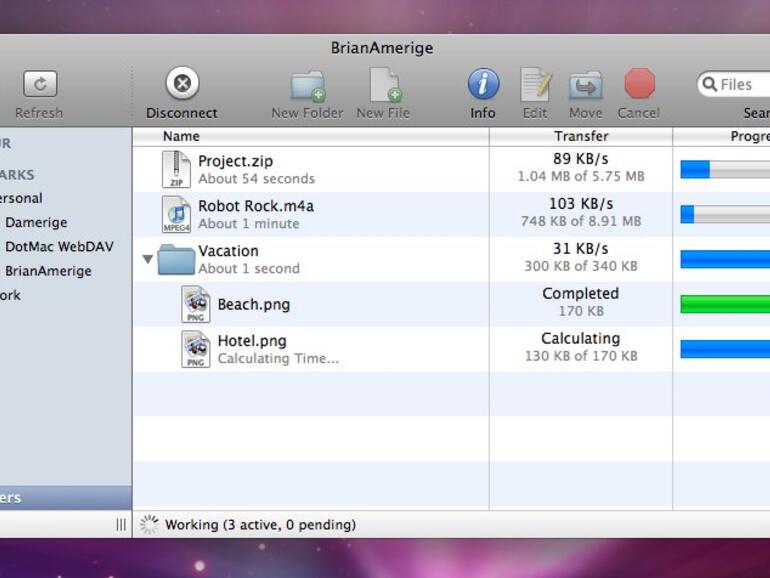Click the Move toolbar icon
Viewport: 770px width, 578px height.
586,85
